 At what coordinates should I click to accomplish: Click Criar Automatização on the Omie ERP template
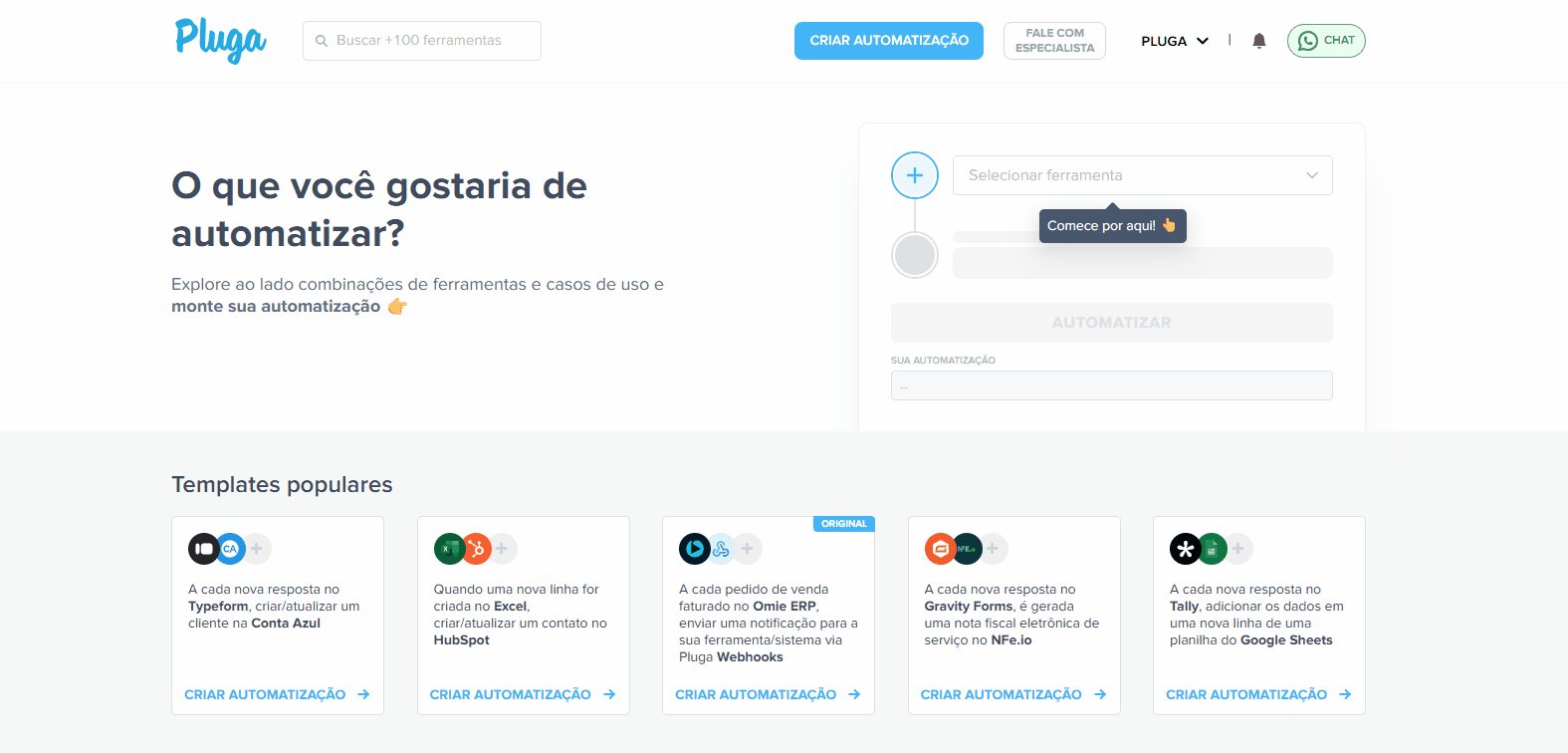768,694
